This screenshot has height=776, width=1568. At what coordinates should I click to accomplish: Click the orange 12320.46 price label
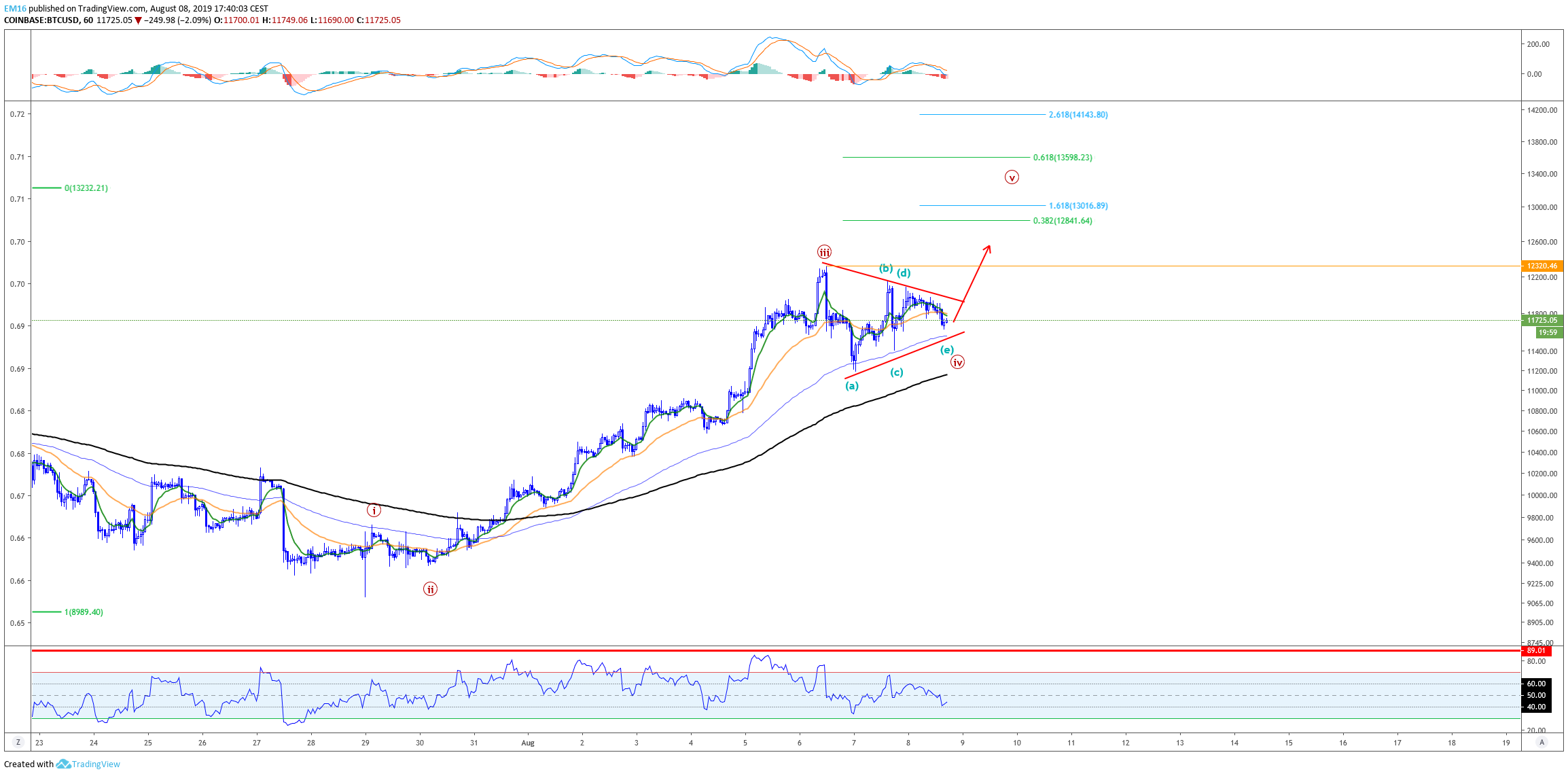[x=1542, y=266]
